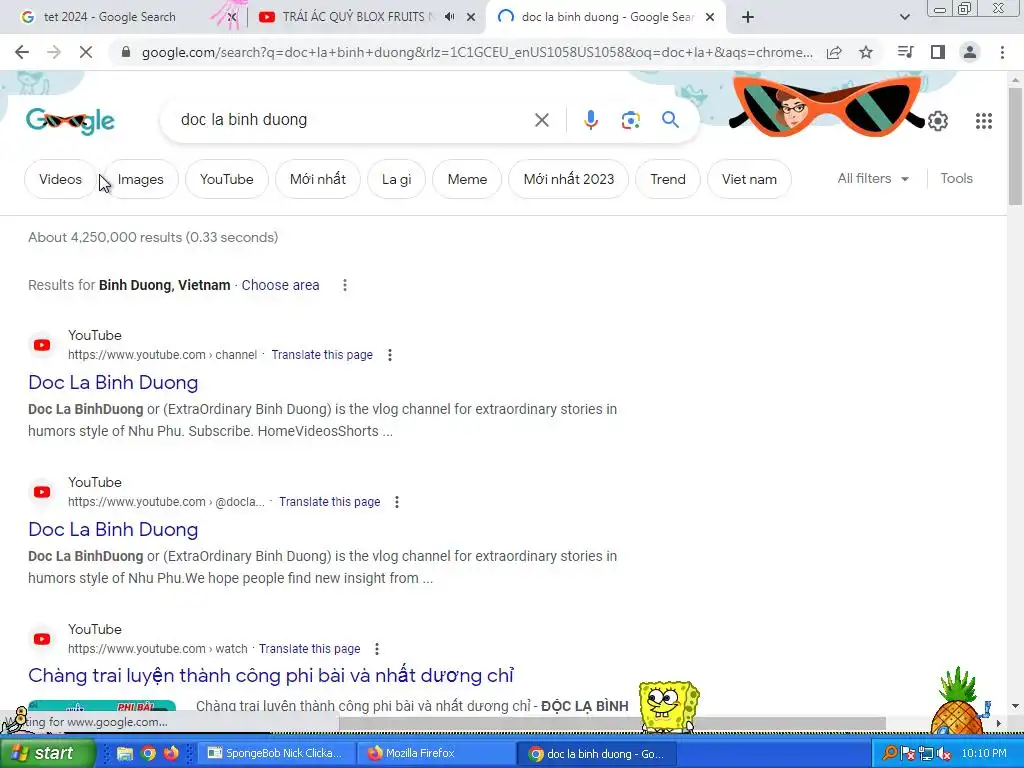Viewport: 1024px width, 768px height.
Task: Select the Mới nhất filter chip
Action: [x=317, y=180]
